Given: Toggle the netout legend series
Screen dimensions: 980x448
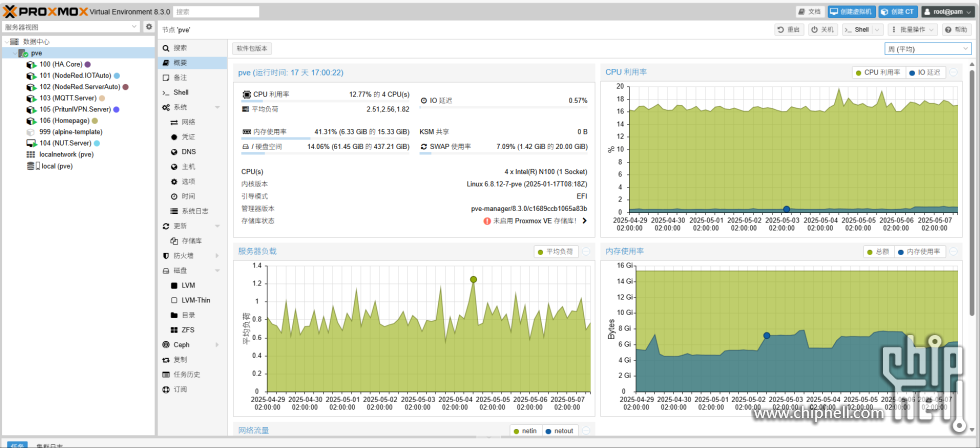Looking at the screenshot, I should (560, 431).
